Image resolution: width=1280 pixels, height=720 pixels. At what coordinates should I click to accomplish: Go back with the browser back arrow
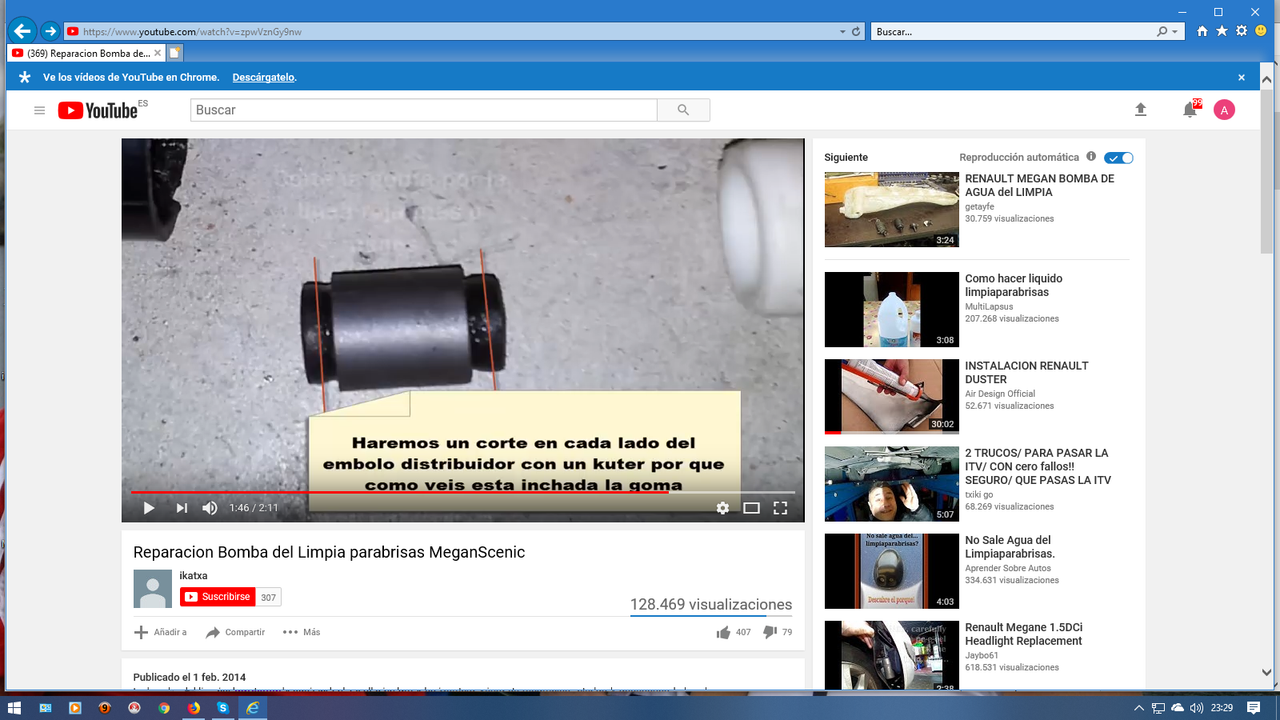[23, 31]
